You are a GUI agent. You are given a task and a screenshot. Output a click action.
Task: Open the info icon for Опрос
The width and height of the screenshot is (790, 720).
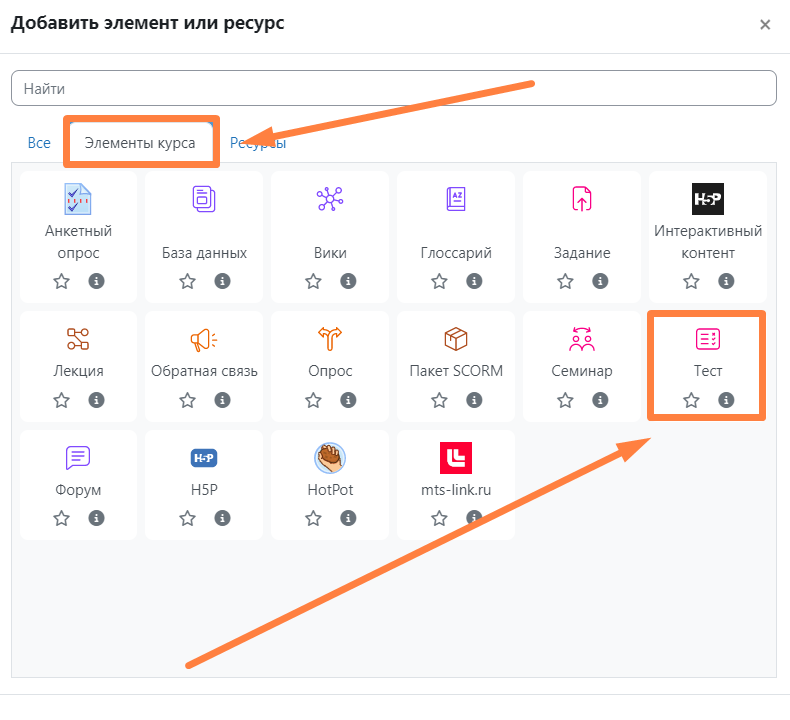348,400
